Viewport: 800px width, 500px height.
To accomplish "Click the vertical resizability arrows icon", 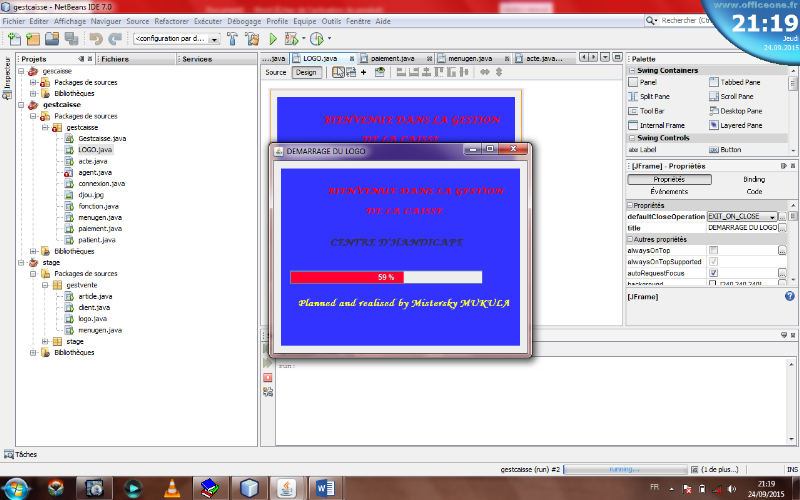I will pyautogui.click(x=499, y=72).
